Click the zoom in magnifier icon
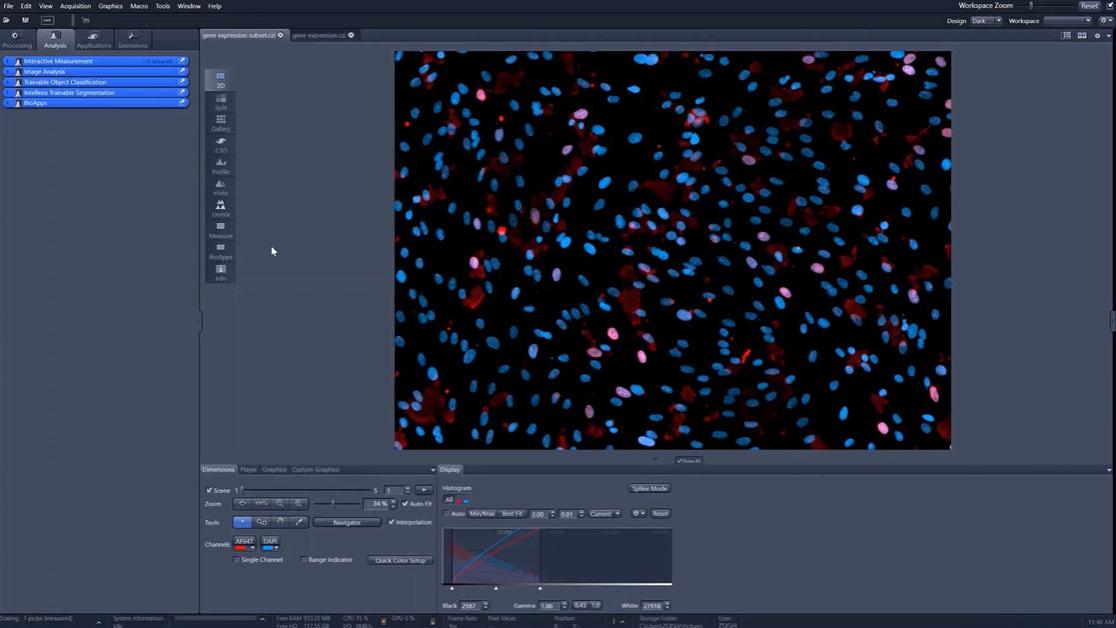1116x628 pixels. [298, 503]
